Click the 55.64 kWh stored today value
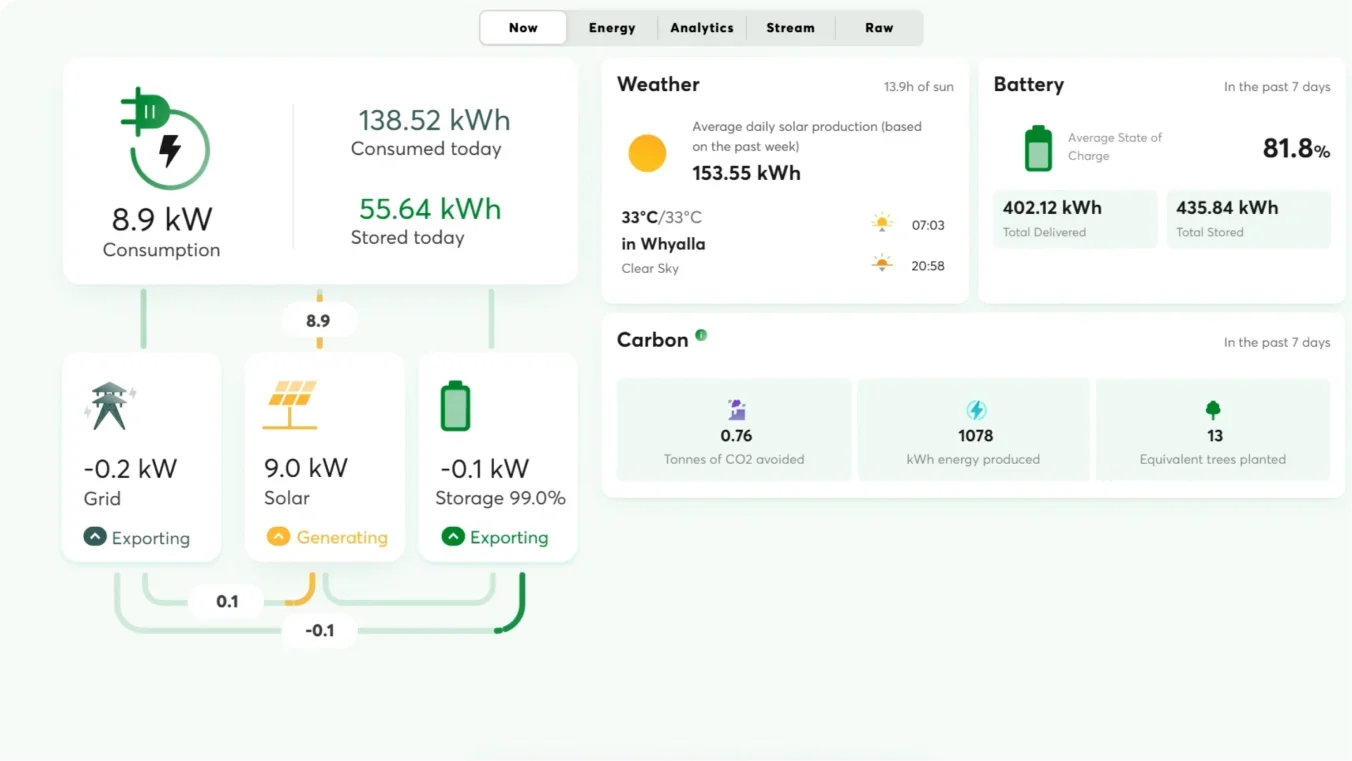 pos(430,209)
